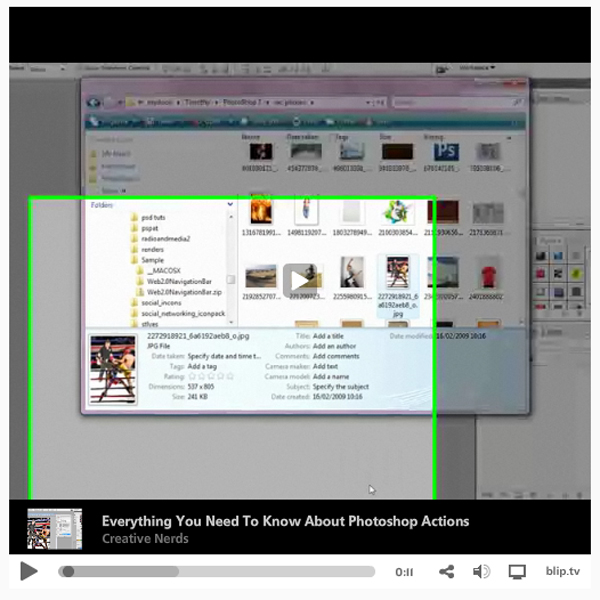Click the large play overlay on the video

299,280
